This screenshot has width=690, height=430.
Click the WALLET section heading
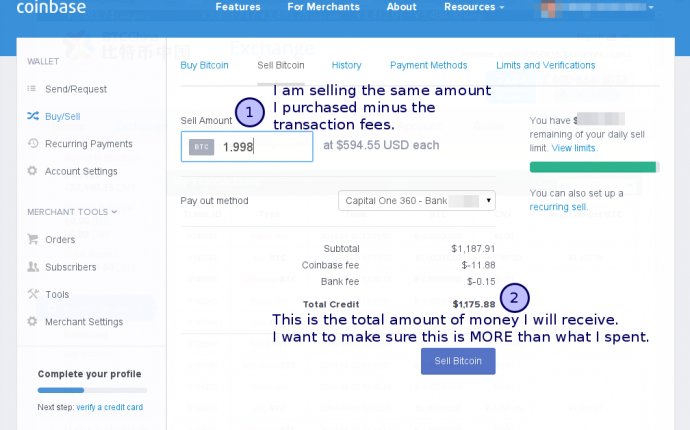[43, 62]
